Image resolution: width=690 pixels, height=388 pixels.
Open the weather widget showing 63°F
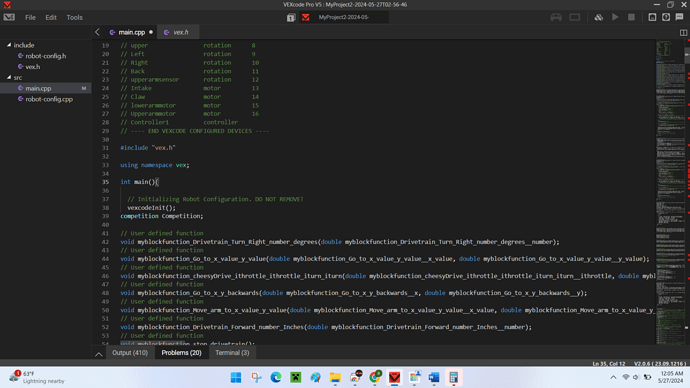(37, 377)
